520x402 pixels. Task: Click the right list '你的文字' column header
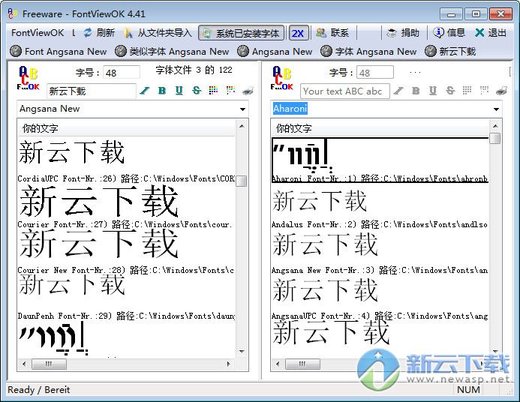[380, 128]
